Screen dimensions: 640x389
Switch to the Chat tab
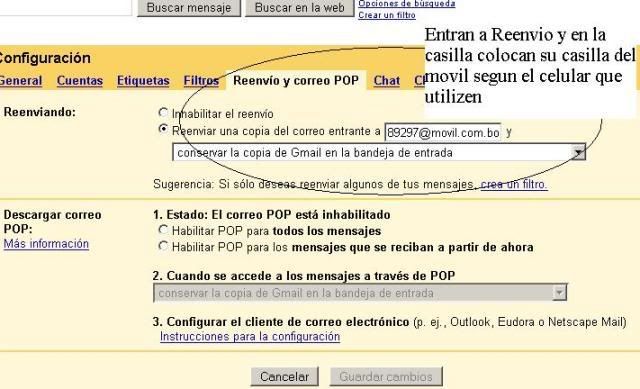tap(387, 81)
